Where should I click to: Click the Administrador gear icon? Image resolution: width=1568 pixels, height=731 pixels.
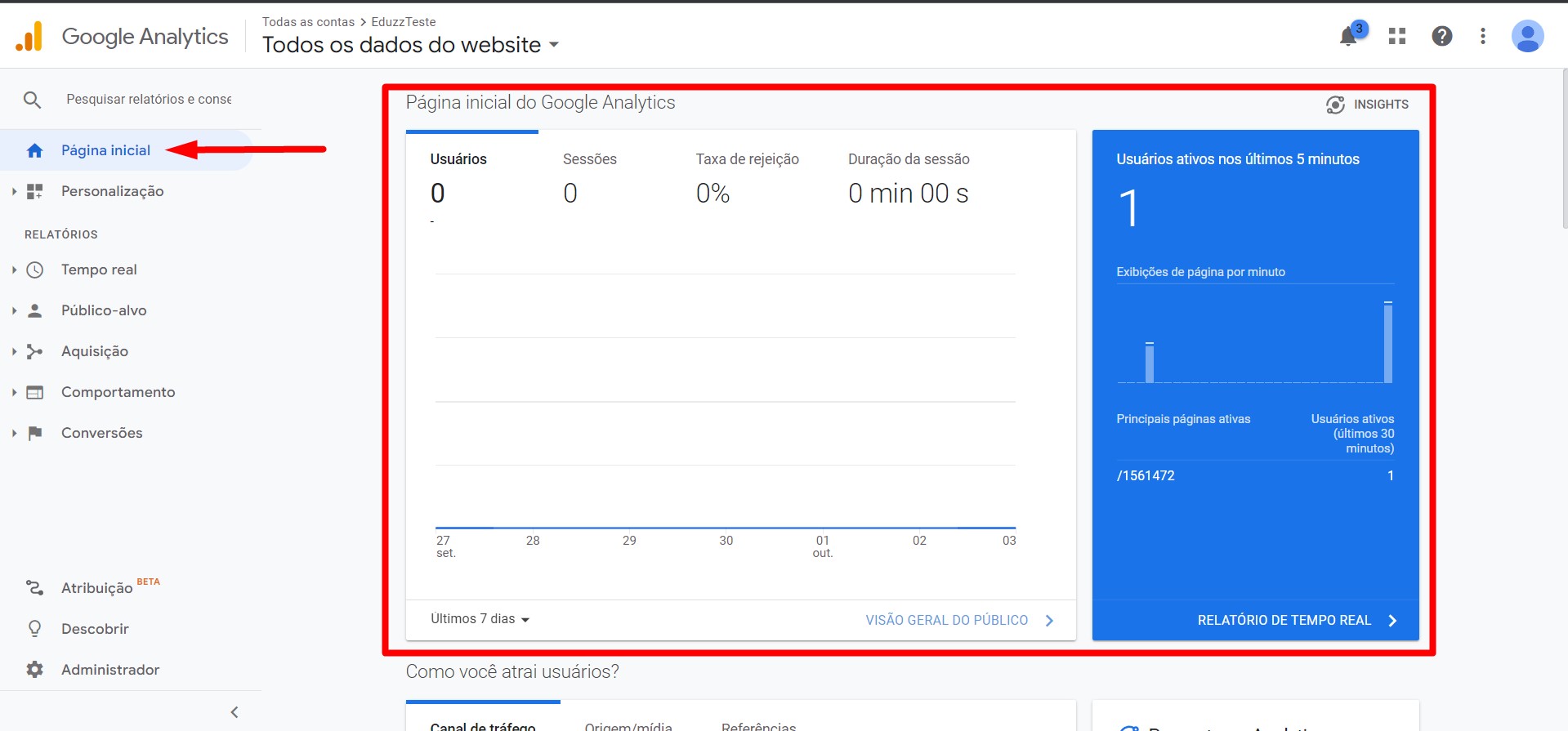34,670
